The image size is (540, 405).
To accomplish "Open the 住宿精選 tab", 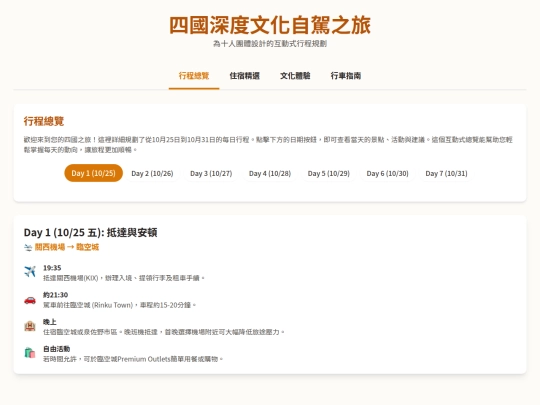I will (245, 76).
